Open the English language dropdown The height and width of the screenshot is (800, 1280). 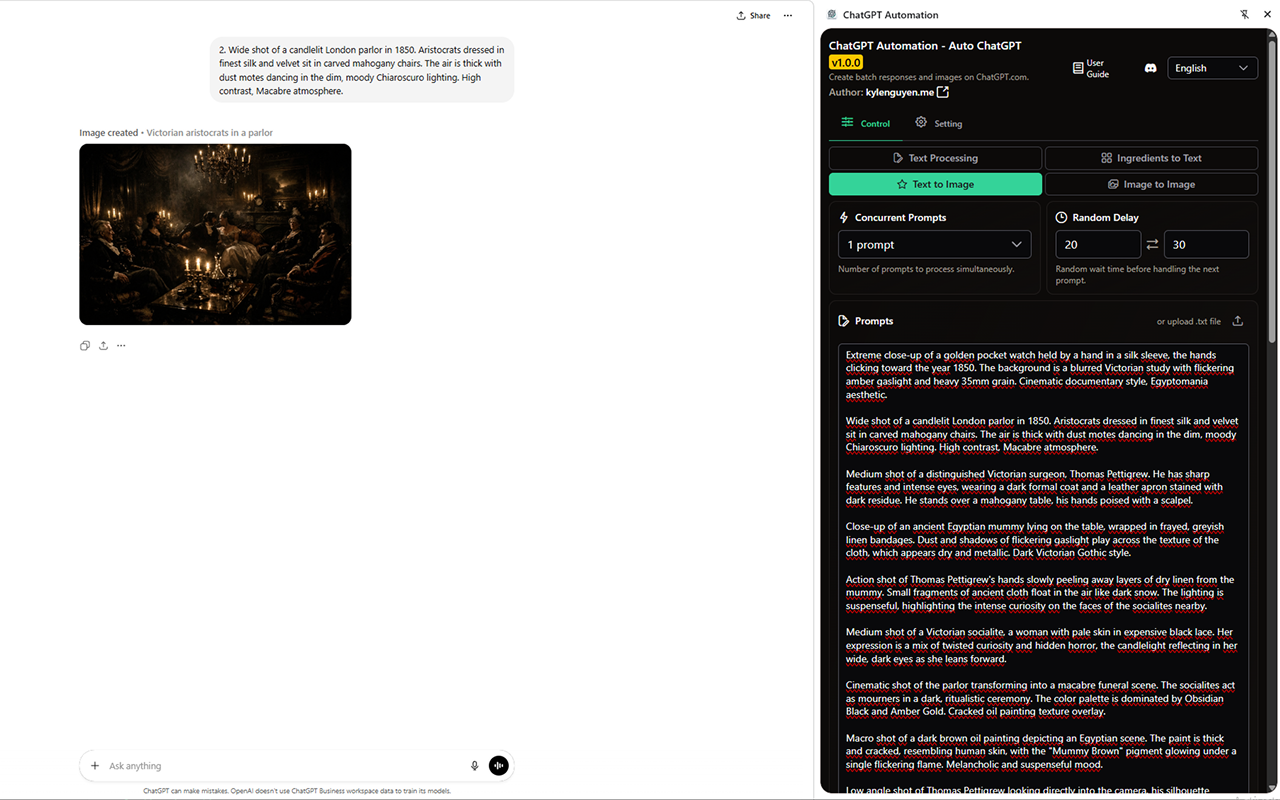[1213, 68]
